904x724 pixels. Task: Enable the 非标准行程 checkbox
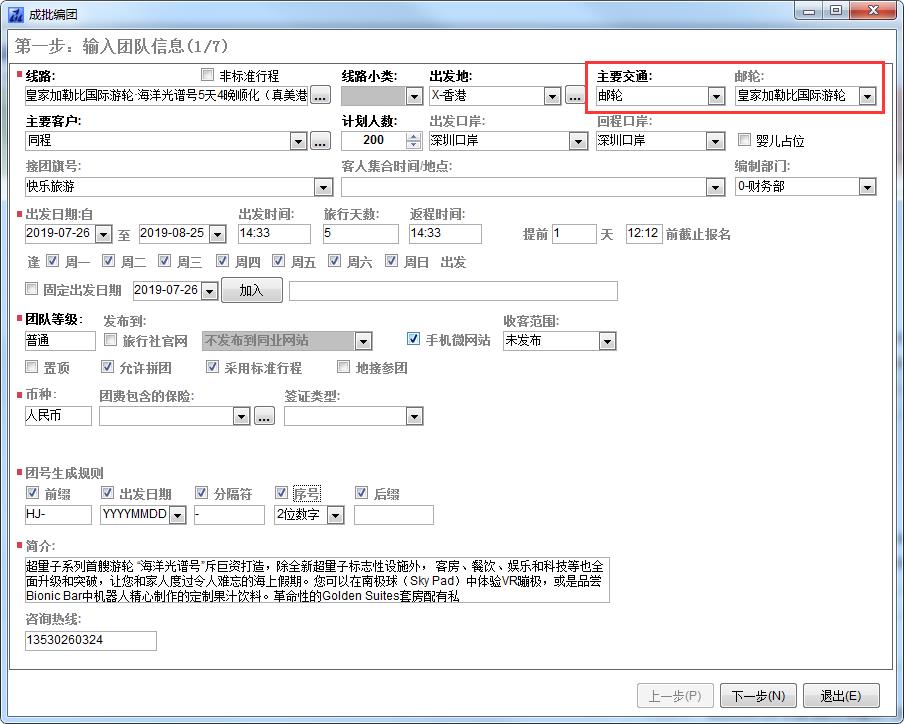(x=208, y=75)
